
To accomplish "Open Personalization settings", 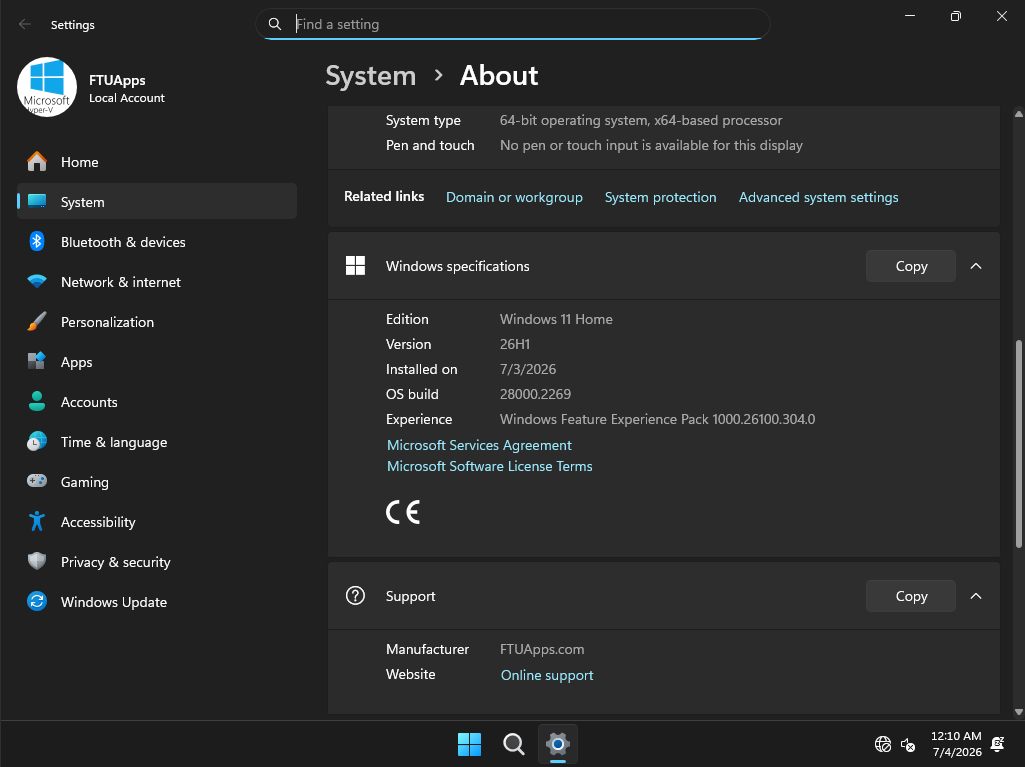I will (157, 322).
